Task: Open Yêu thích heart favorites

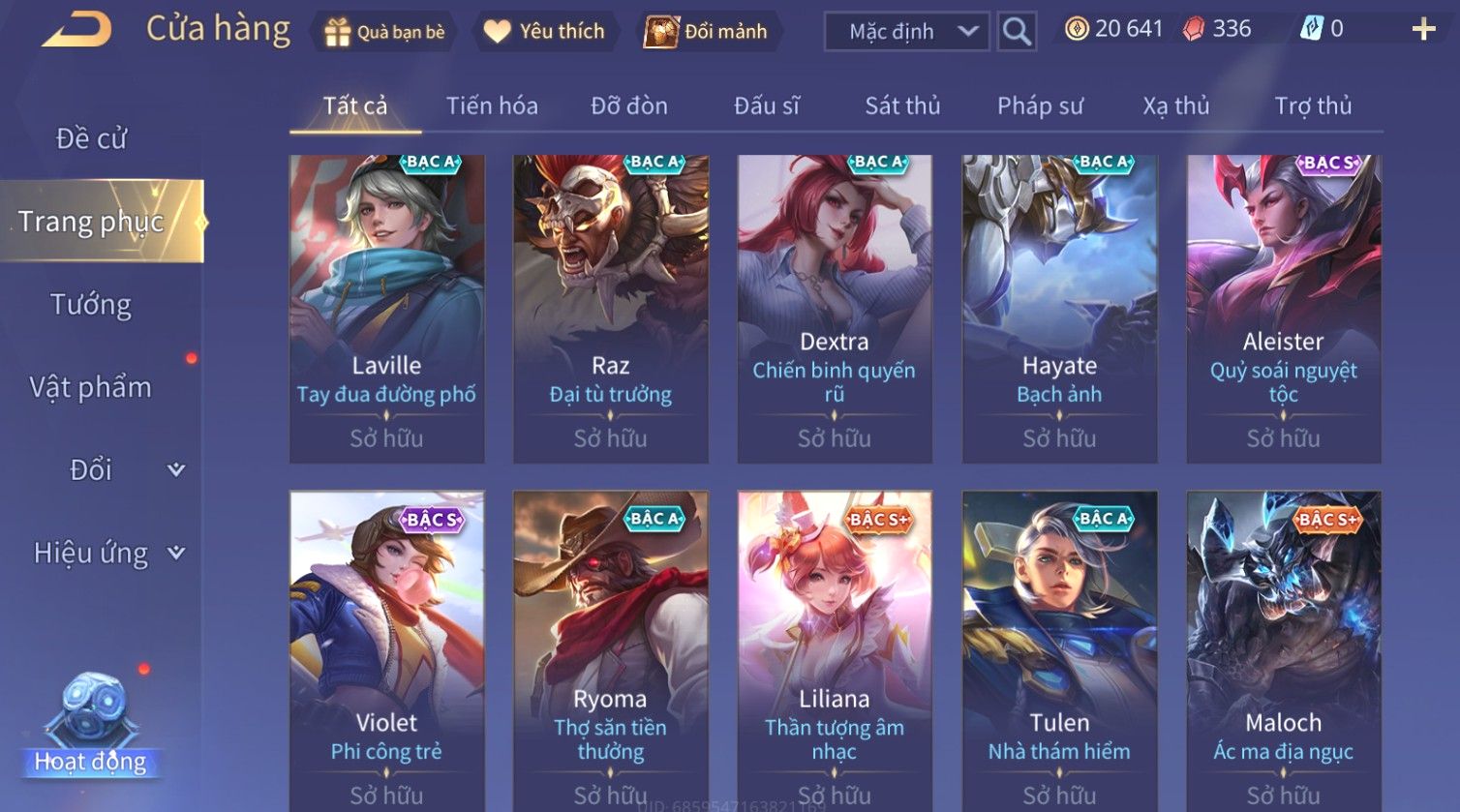Action: tap(544, 32)
